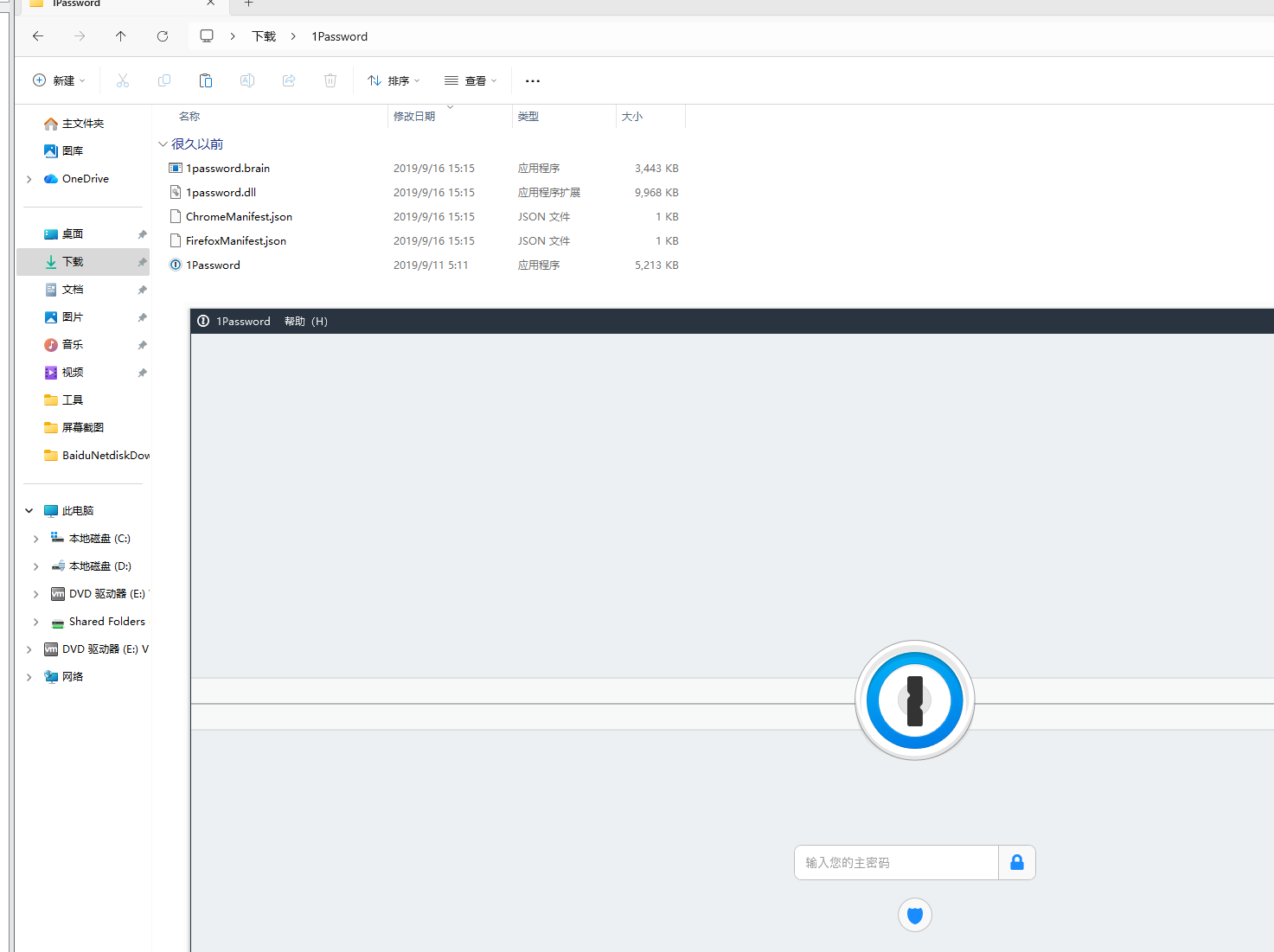Open 音乐 (Music) quick access folder
This screenshot has width=1274, height=952.
coord(73,345)
